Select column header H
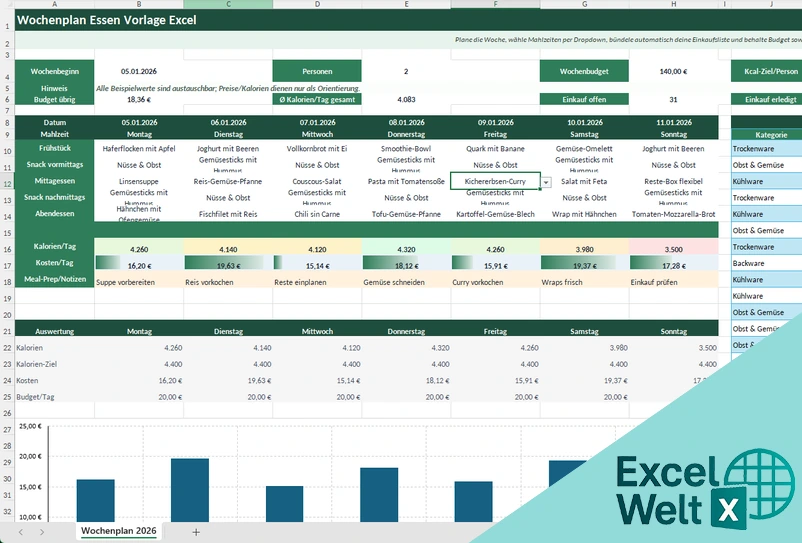The width and height of the screenshot is (802, 543). [x=674, y=4]
